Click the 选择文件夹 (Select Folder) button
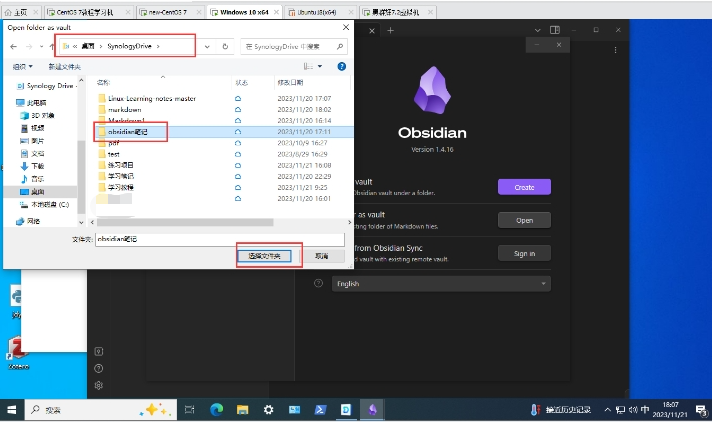 click(264, 256)
